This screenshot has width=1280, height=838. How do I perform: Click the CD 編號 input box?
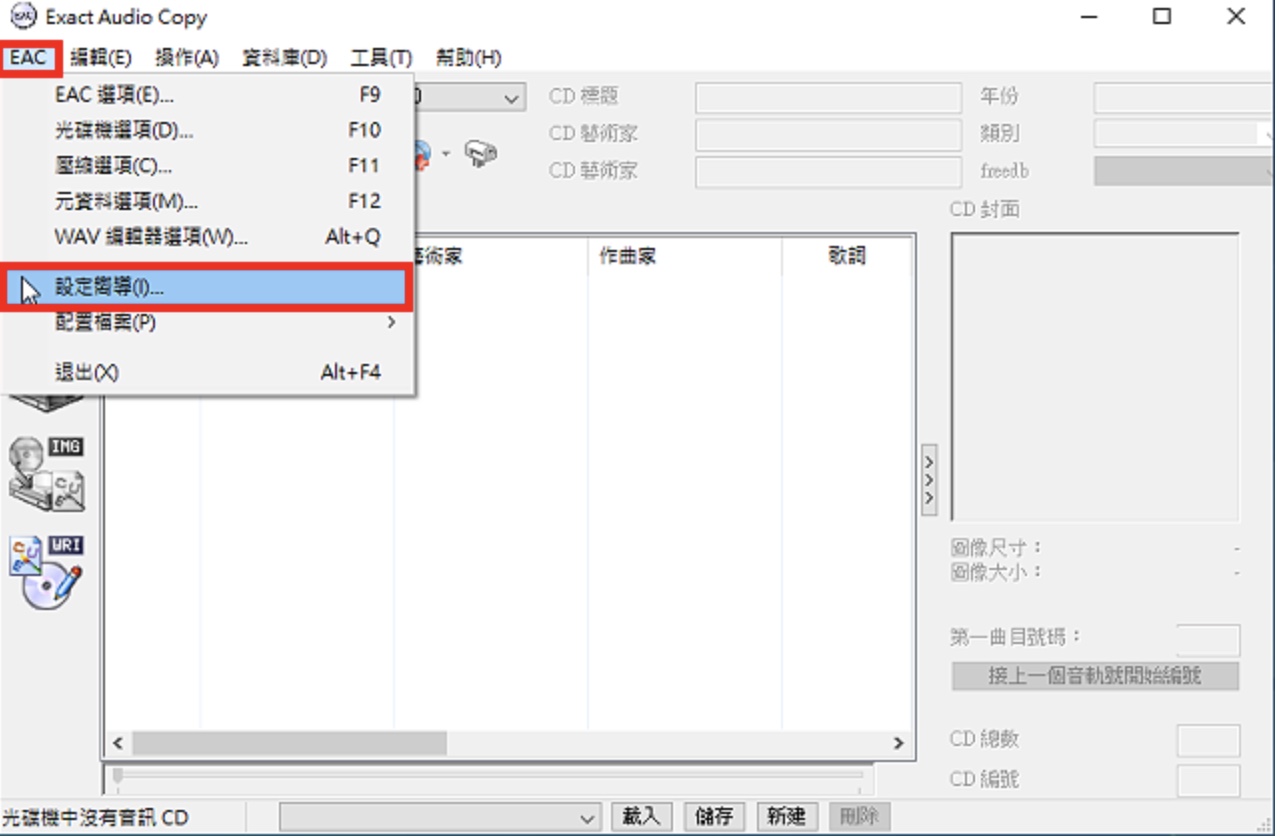pos(1208,780)
